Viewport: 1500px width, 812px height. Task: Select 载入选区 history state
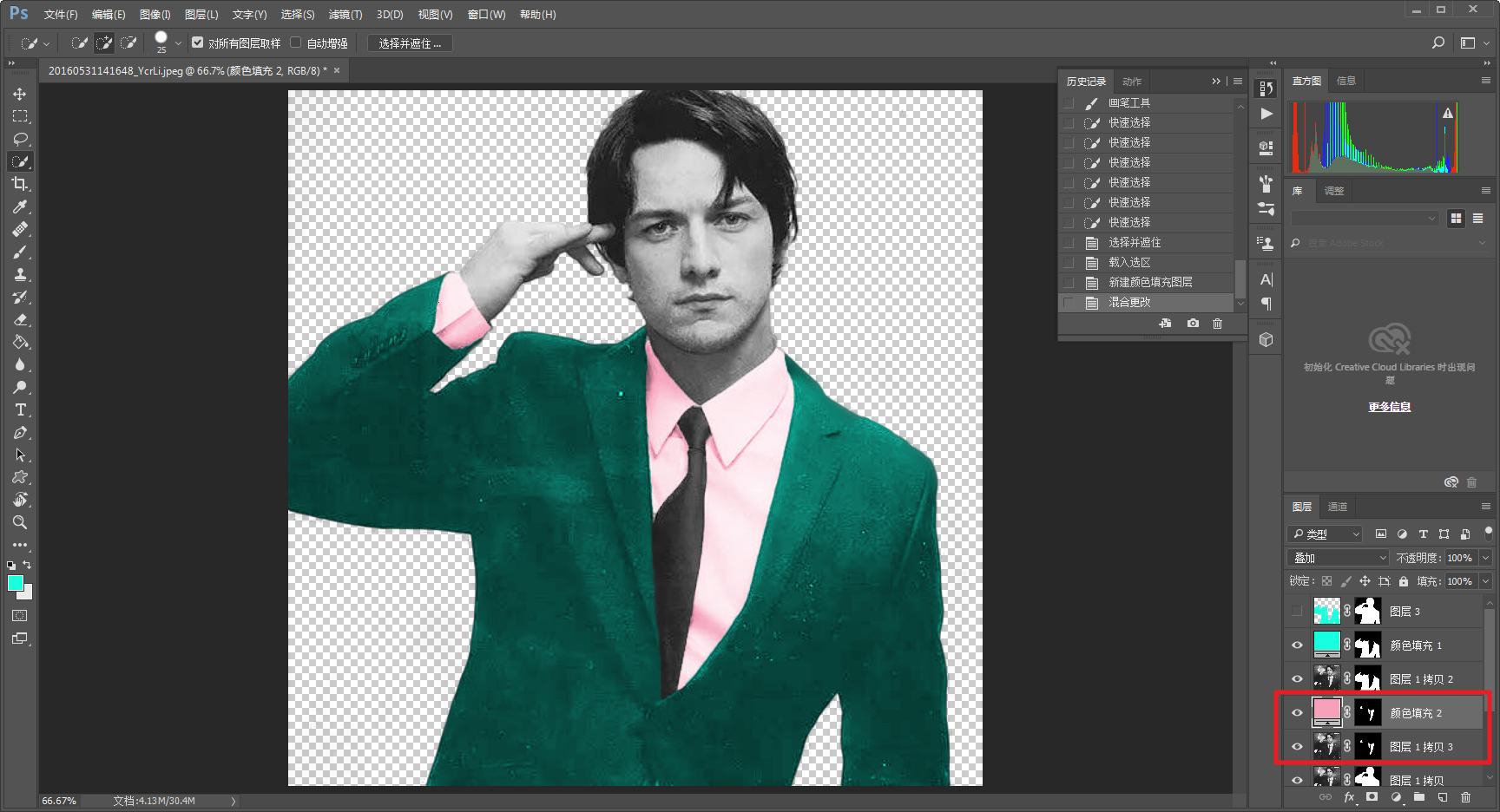[1147, 262]
